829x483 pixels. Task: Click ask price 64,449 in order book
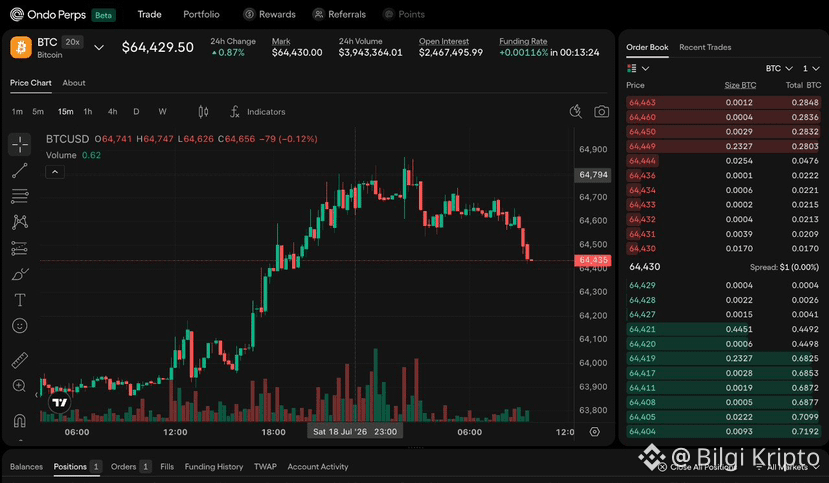pos(642,146)
